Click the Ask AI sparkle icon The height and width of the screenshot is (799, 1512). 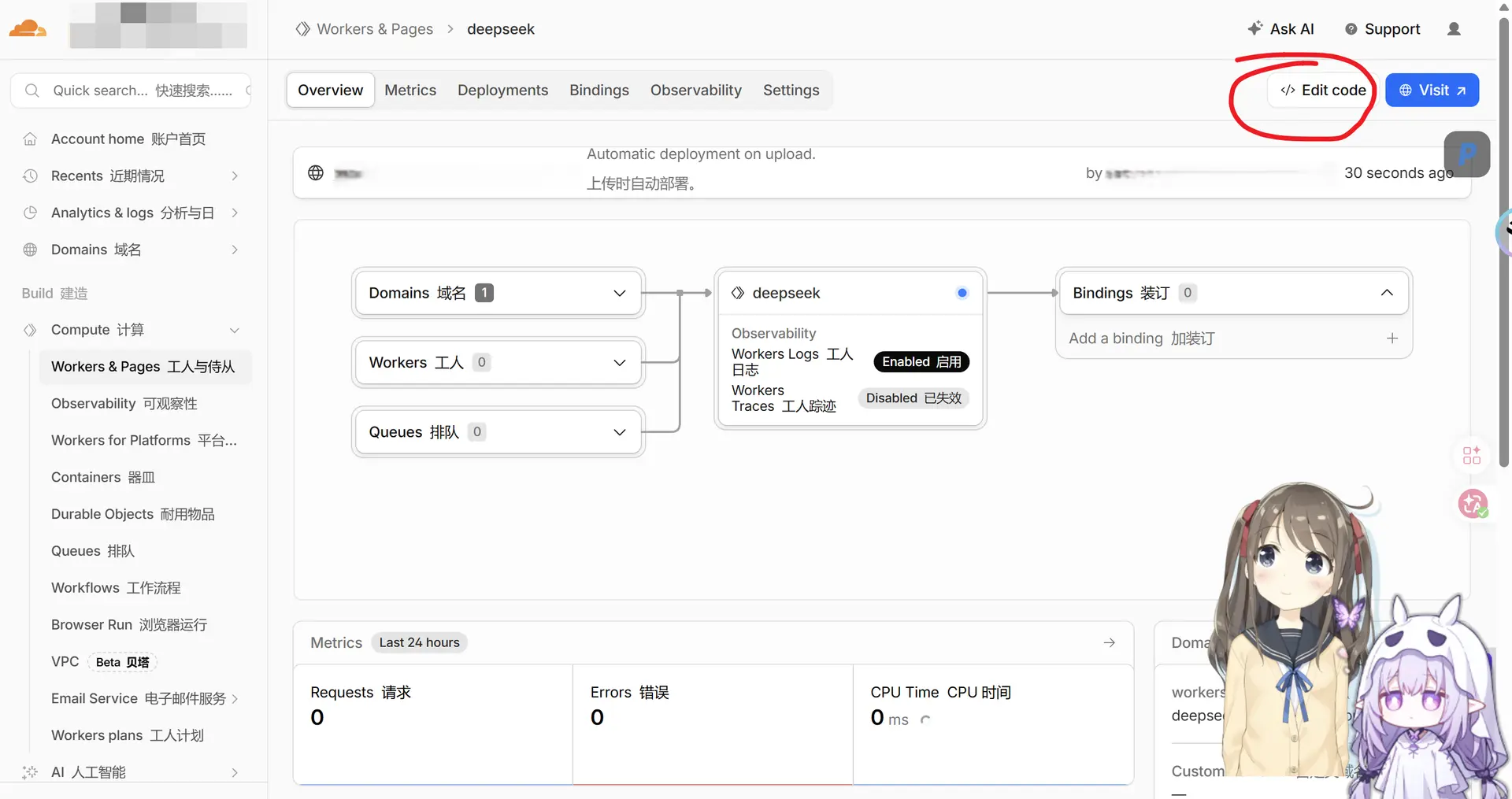[1255, 28]
